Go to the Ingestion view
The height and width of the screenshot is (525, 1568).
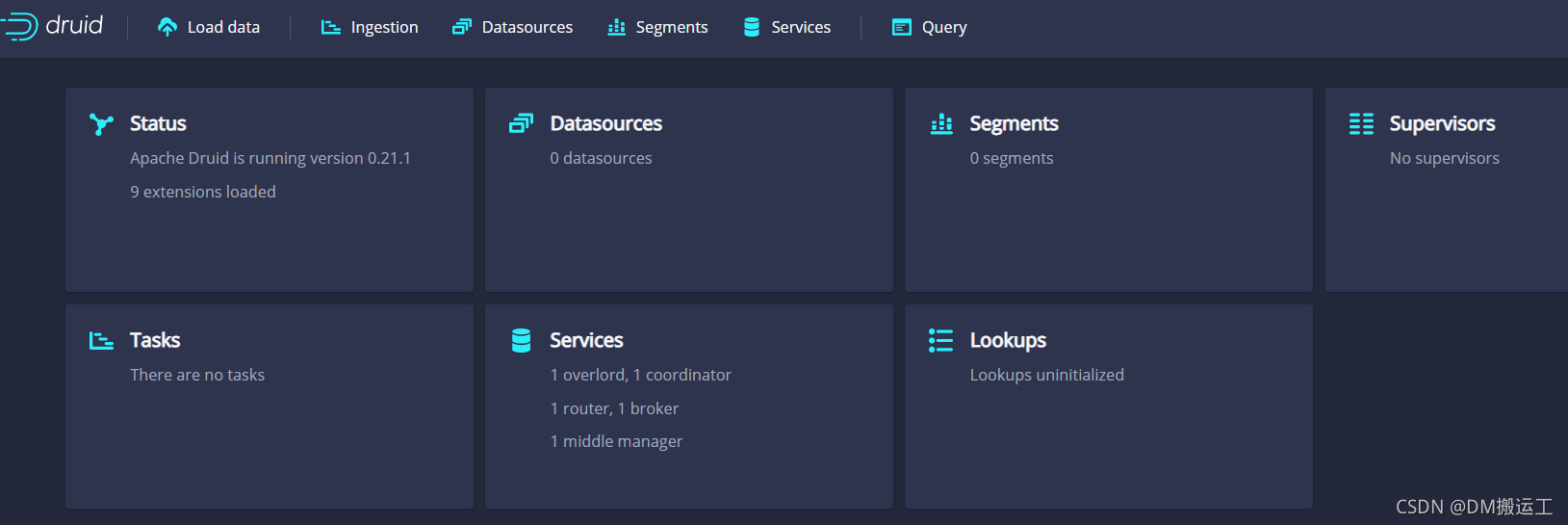(x=370, y=27)
